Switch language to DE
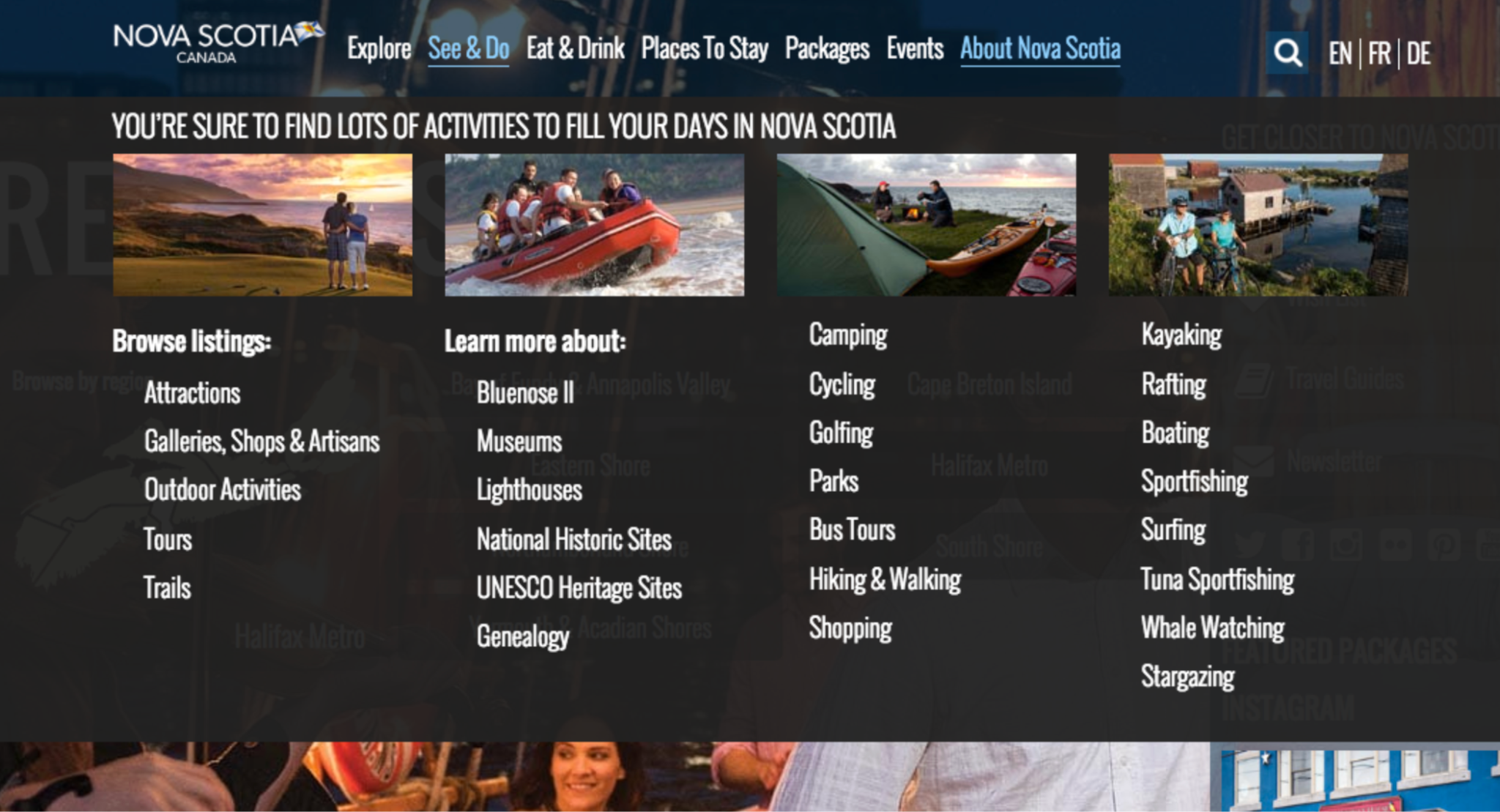Image resolution: width=1500 pixels, height=812 pixels. 1419,53
